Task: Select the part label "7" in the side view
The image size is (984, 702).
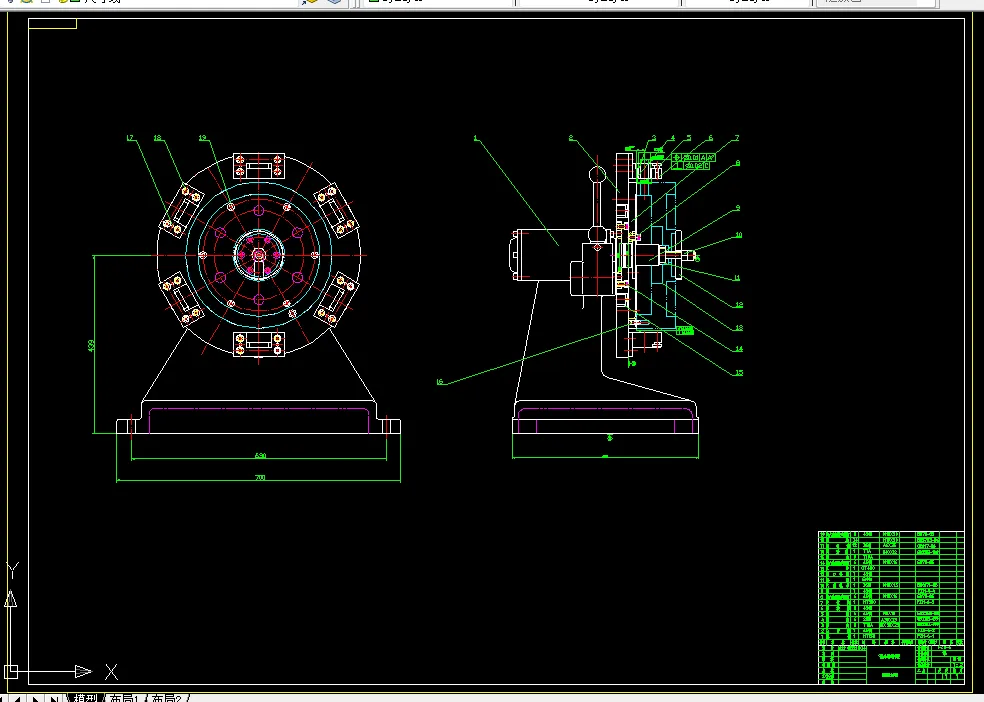Action: click(737, 138)
